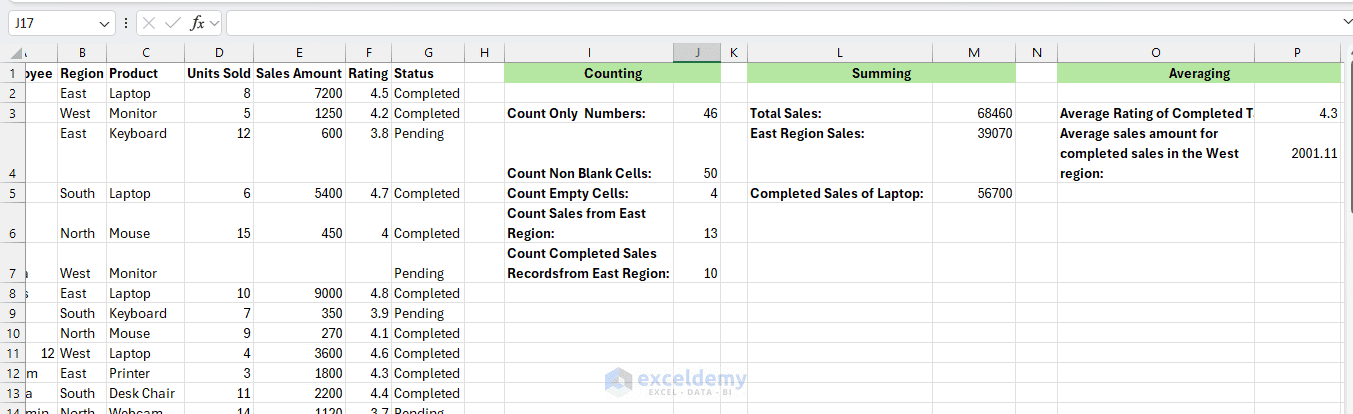Image resolution: width=1353 pixels, height=414 pixels.
Task: Click the average value 2001.11
Action: 1297,153
